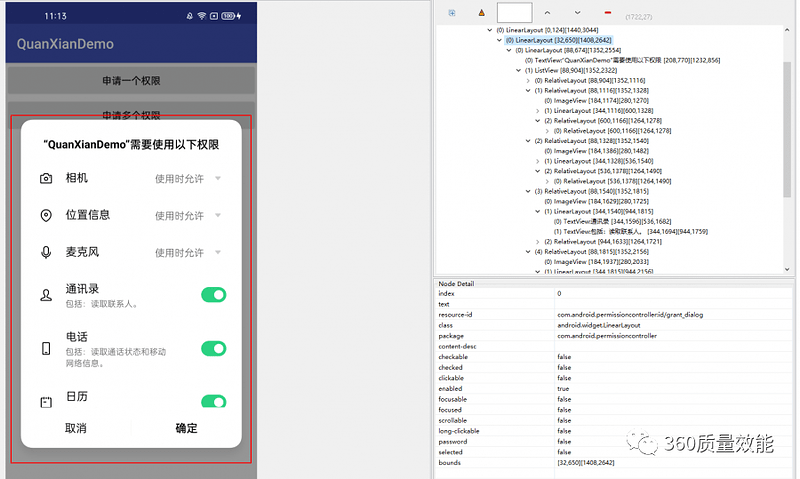
Task: Click the tree scrollbar up arrow
Action: (787, 30)
